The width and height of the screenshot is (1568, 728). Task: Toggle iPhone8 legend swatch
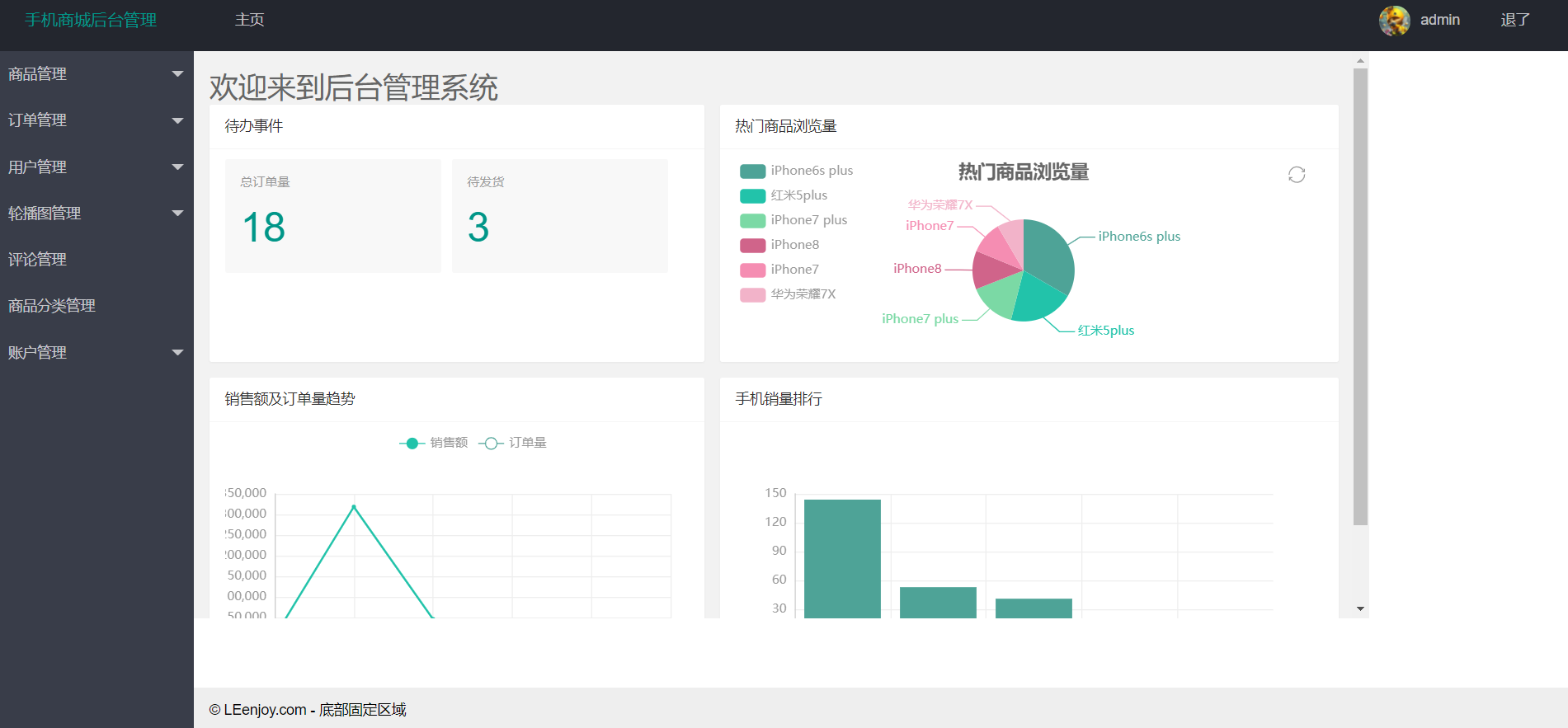[752, 246]
